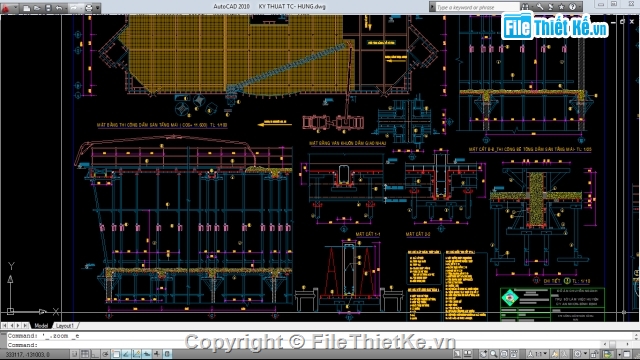The height and width of the screenshot is (360, 640).
Task: Click the Zoom magnifier status bar button
Action: point(494,354)
